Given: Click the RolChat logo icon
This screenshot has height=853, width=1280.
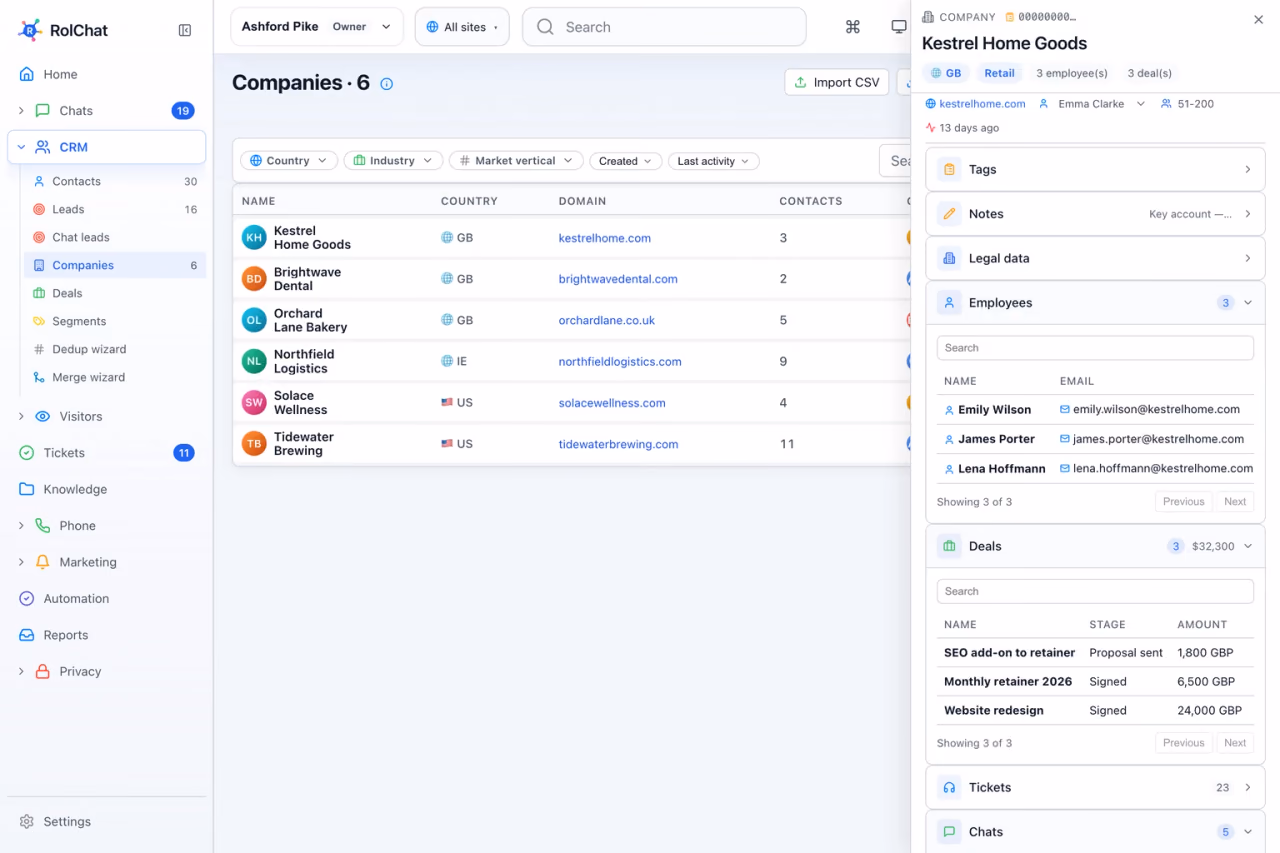Looking at the screenshot, I should (x=30, y=30).
